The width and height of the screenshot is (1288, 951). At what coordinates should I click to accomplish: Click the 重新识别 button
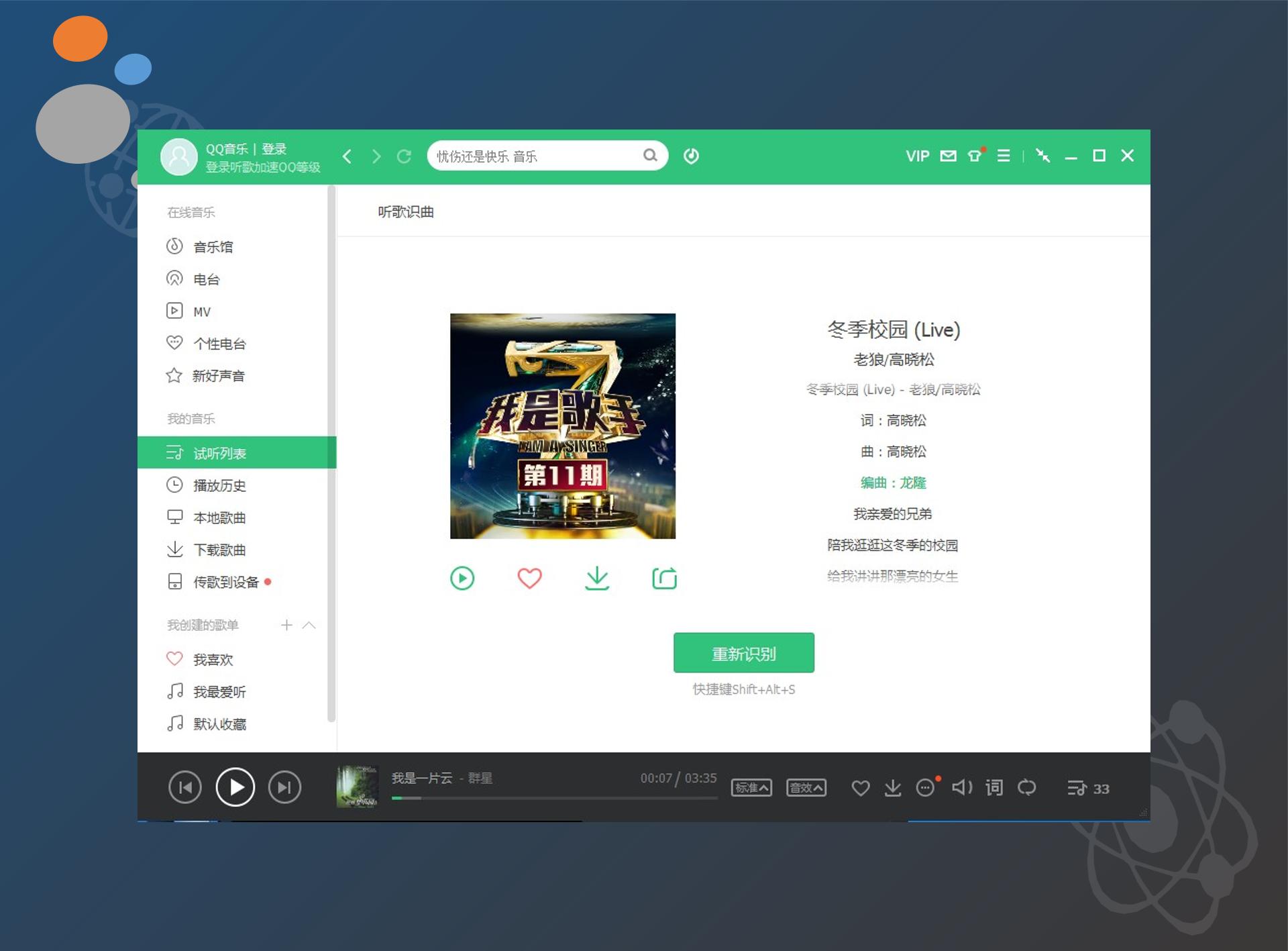743,652
